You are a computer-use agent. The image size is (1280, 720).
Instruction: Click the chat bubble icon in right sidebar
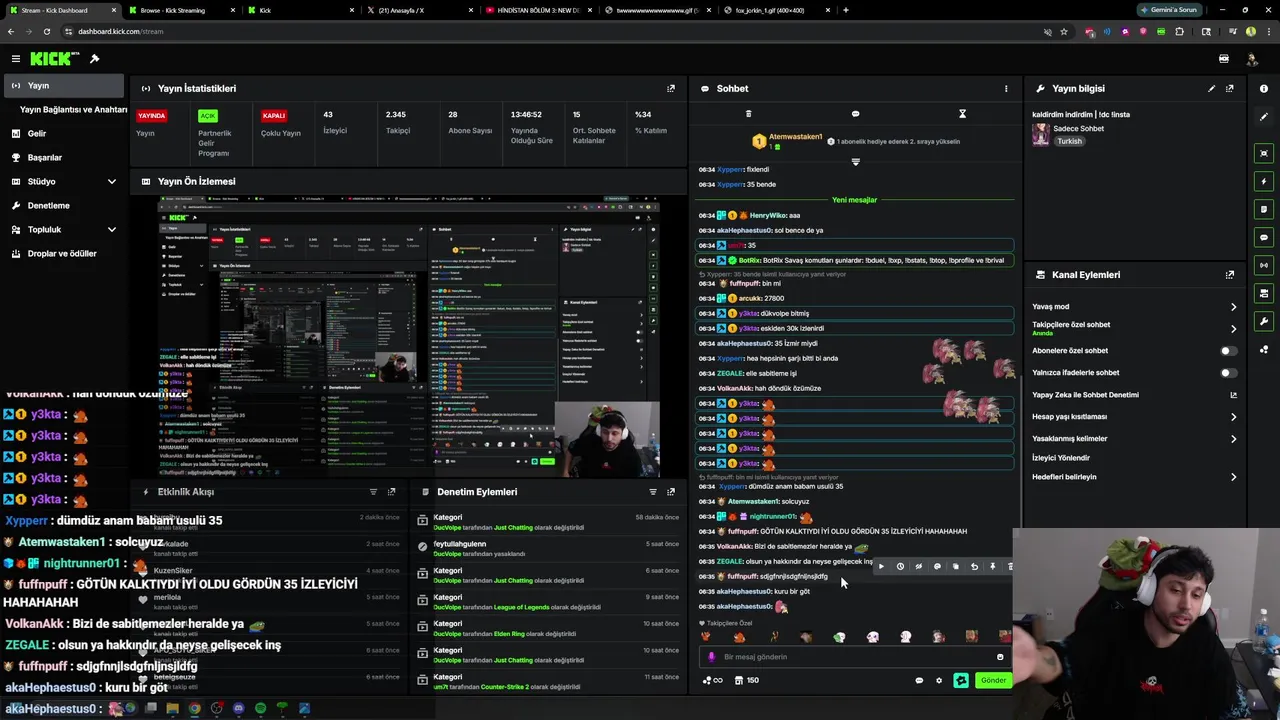tap(1264, 237)
